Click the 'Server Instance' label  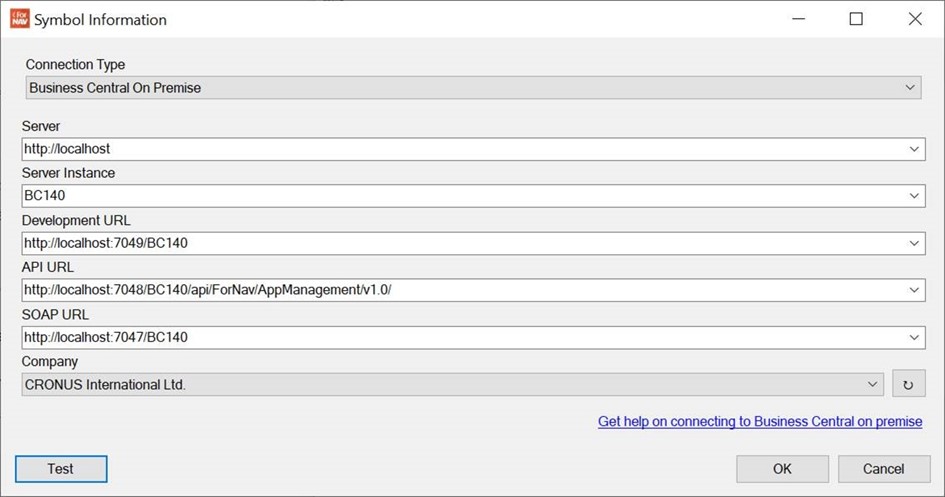click(68, 173)
